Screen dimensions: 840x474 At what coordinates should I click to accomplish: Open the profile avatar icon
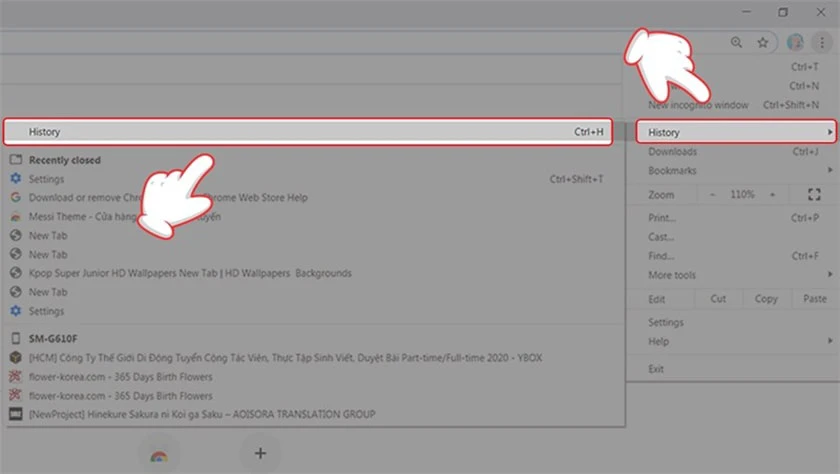point(795,42)
